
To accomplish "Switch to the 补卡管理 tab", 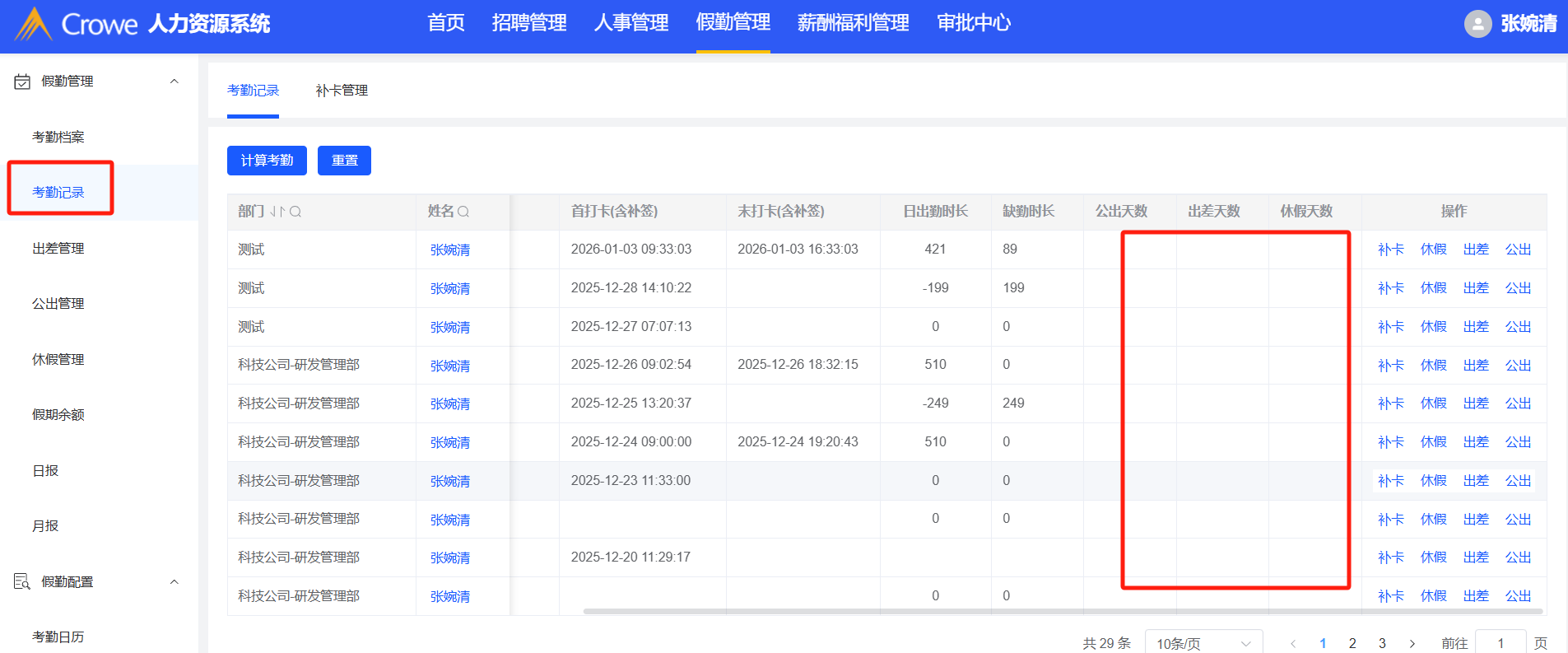I will 342,91.
